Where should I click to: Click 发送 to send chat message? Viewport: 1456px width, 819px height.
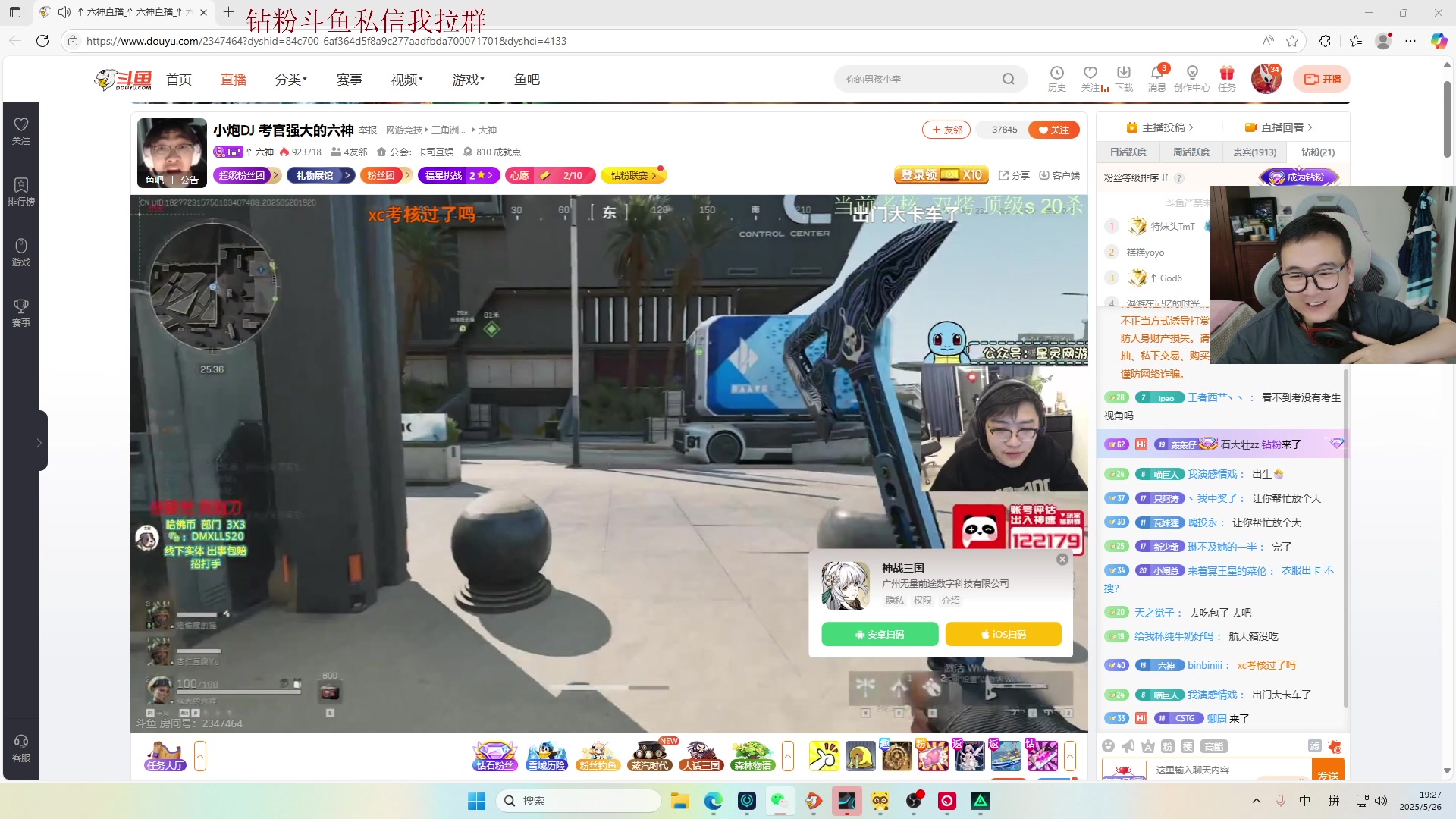(x=1329, y=770)
